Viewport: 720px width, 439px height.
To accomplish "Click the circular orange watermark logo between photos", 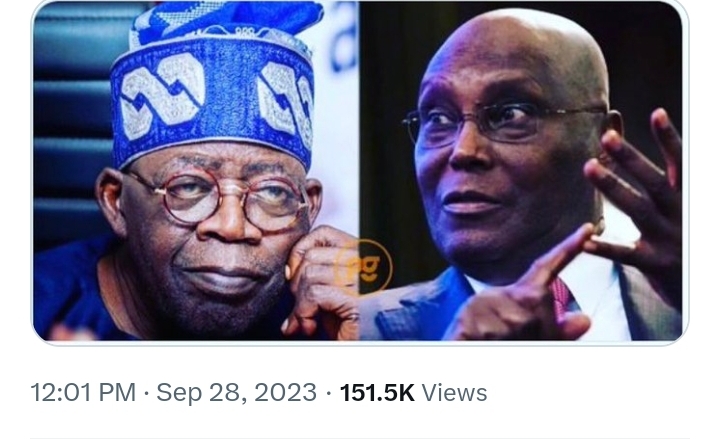I will click(x=362, y=265).
